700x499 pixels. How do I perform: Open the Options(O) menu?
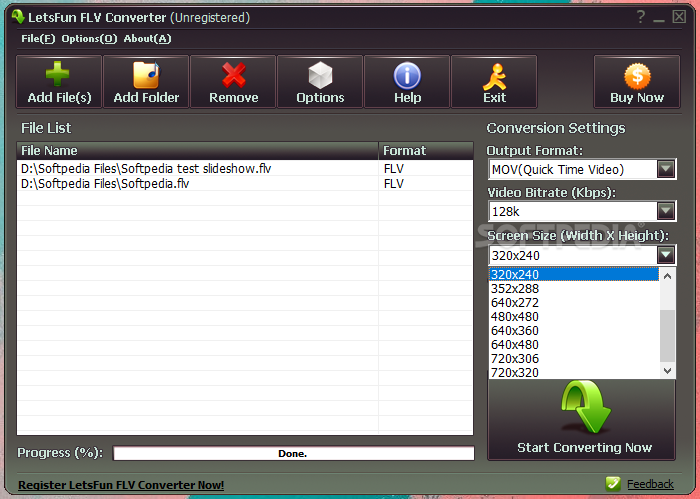(89, 39)
